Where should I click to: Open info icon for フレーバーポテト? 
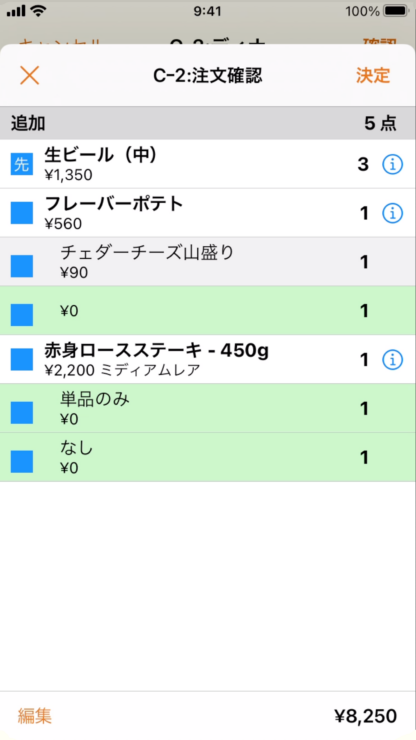pos(392,213)
